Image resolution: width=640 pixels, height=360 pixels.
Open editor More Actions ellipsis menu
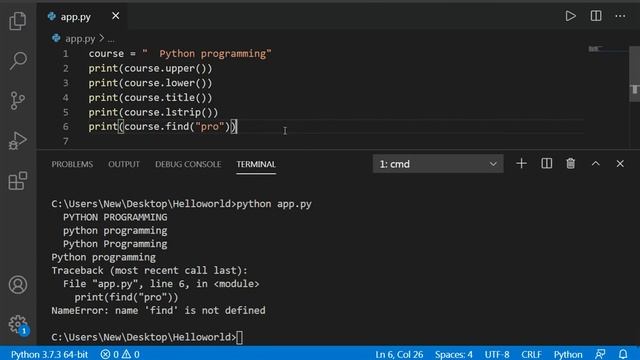(x=620, y=16)
